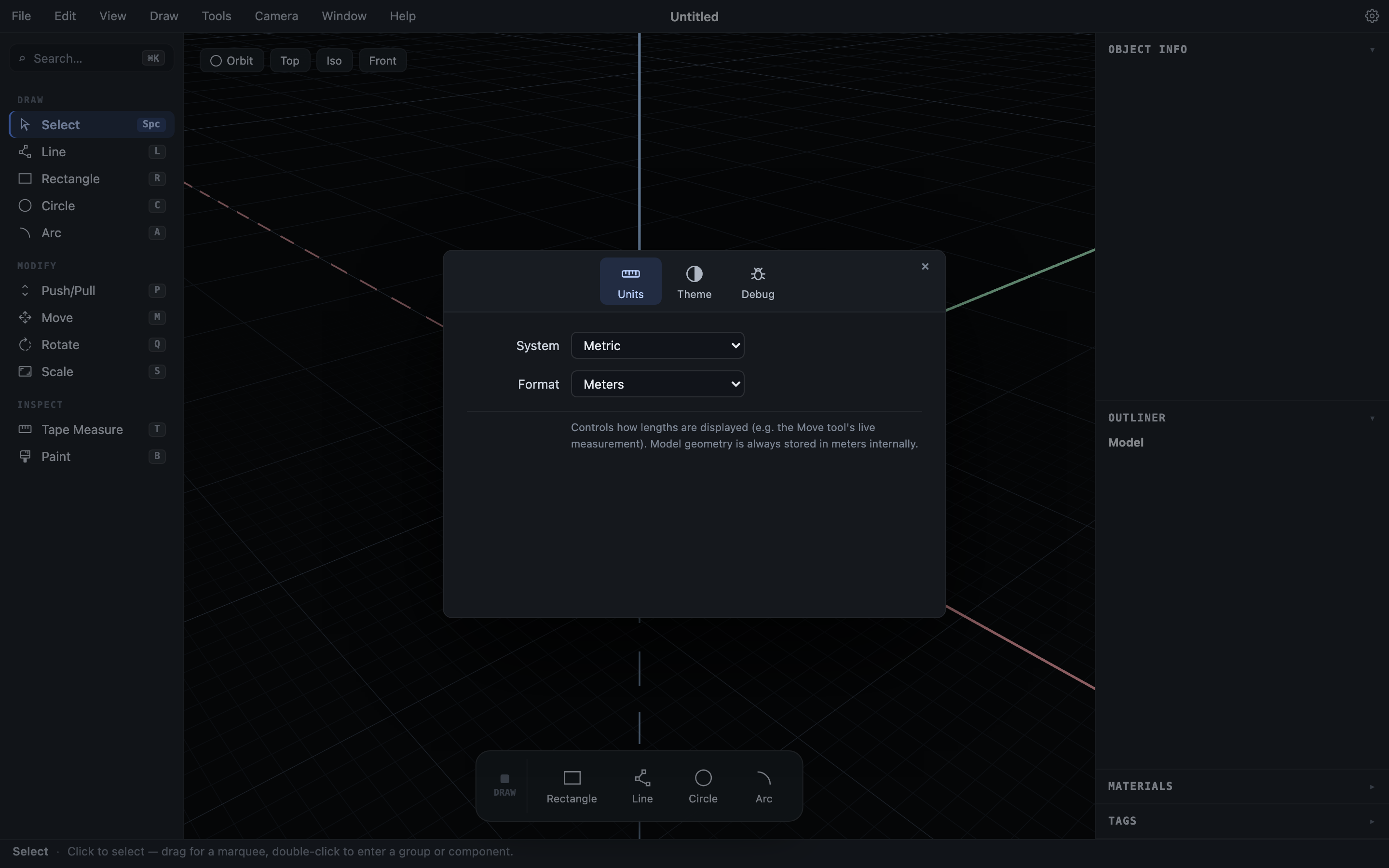Open the Theme preferences tab

[694, 281]
